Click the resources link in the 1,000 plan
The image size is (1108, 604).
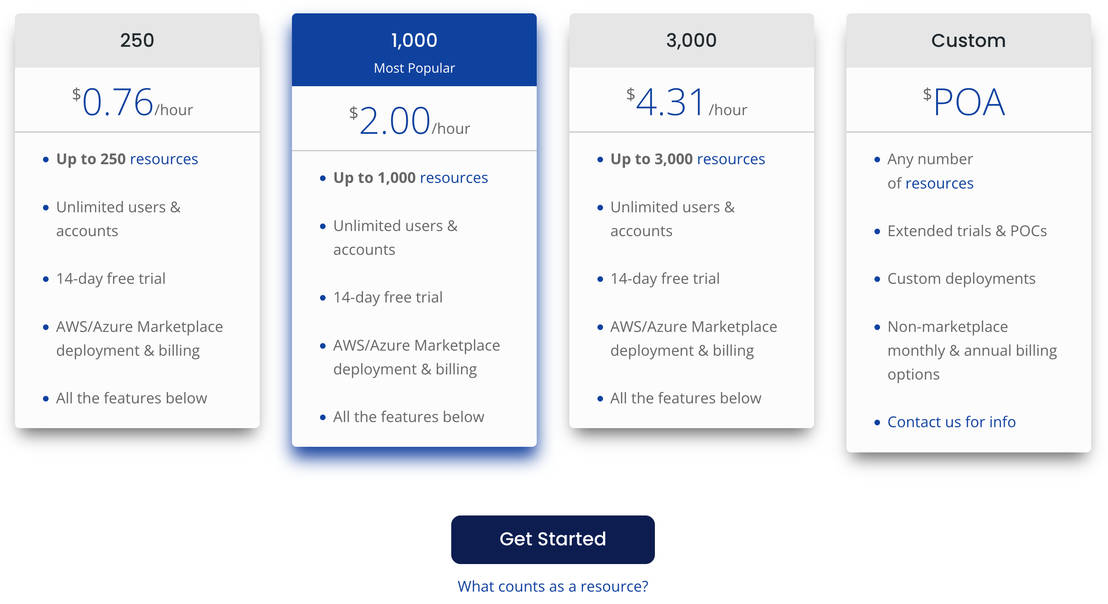click(454, 177)
